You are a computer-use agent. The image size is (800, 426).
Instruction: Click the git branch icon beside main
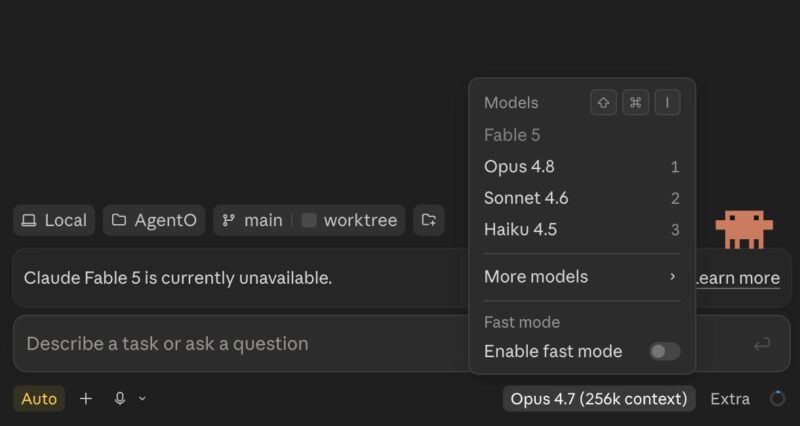tap(229, 220)
